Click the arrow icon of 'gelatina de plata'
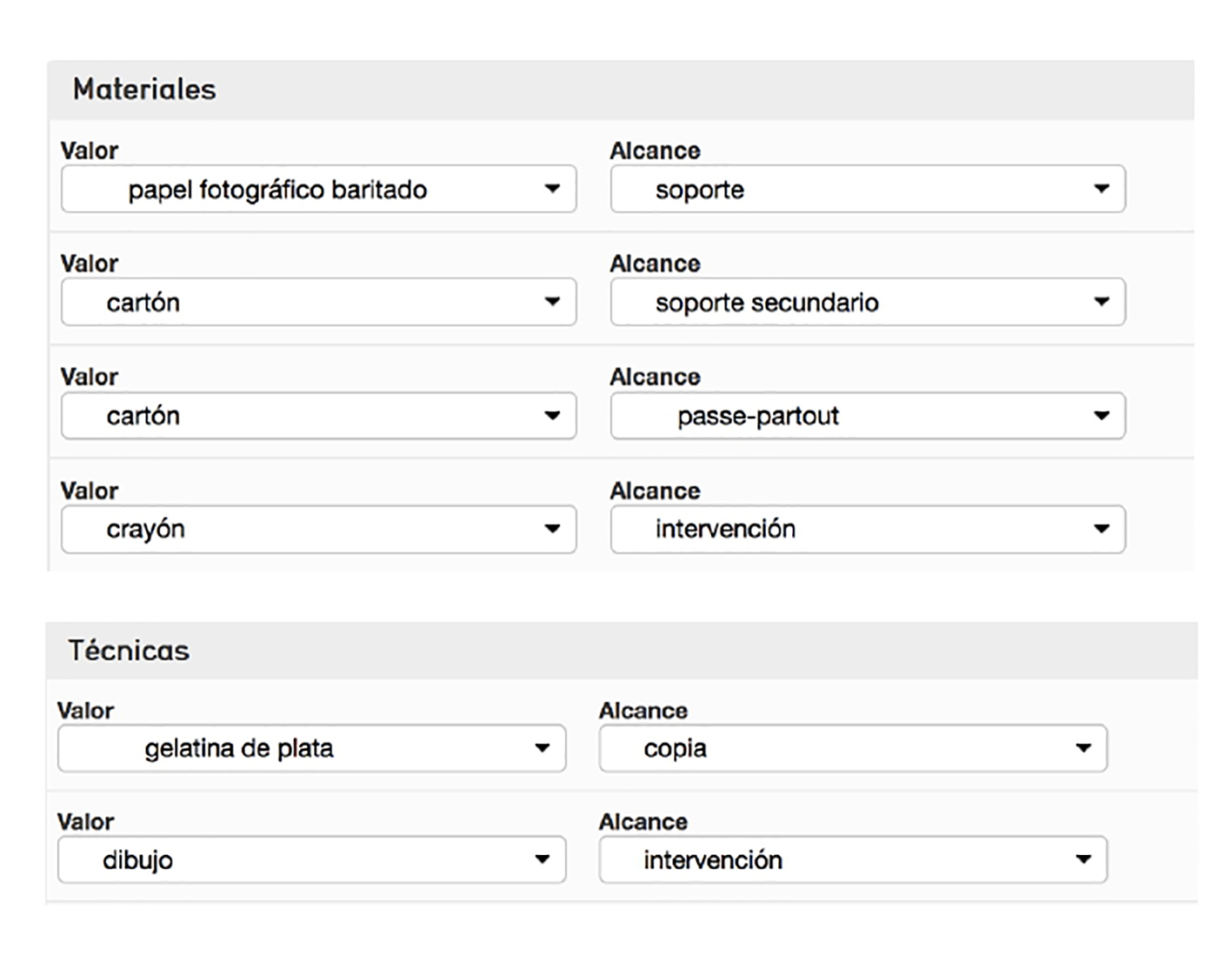Viewport: 1232px width, 969px height. click(x=543, y=748)
